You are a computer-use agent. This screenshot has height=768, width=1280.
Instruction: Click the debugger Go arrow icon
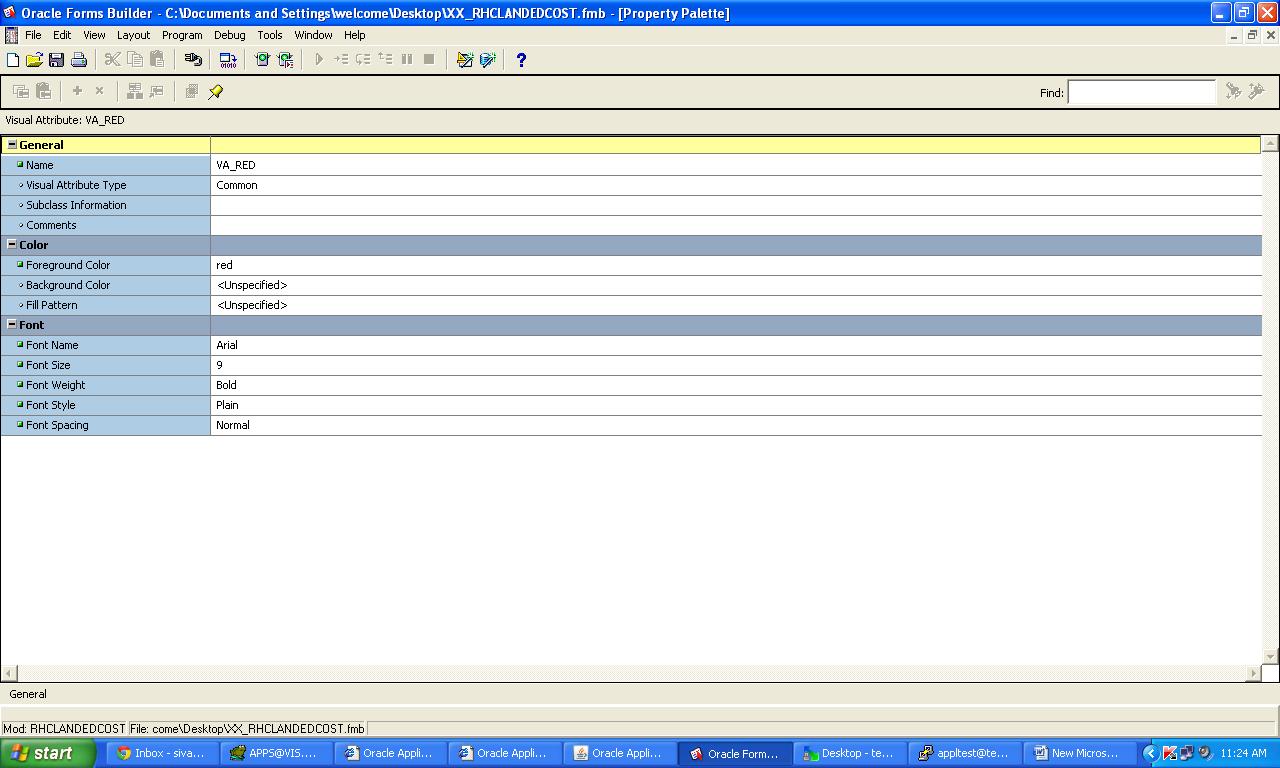point(319,60)
